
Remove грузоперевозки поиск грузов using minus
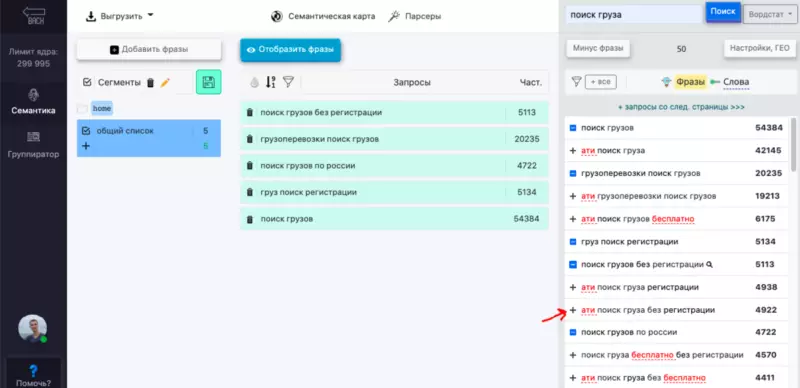[572, 174]
